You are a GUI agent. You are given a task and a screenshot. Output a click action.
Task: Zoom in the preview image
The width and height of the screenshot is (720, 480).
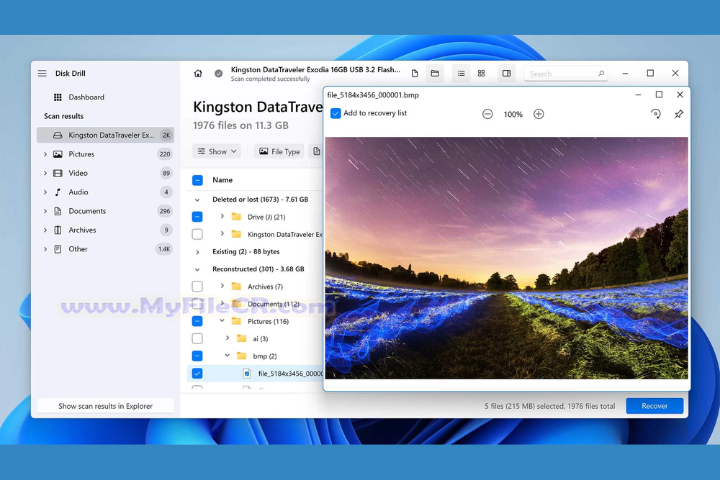click(x=539, y=114)
